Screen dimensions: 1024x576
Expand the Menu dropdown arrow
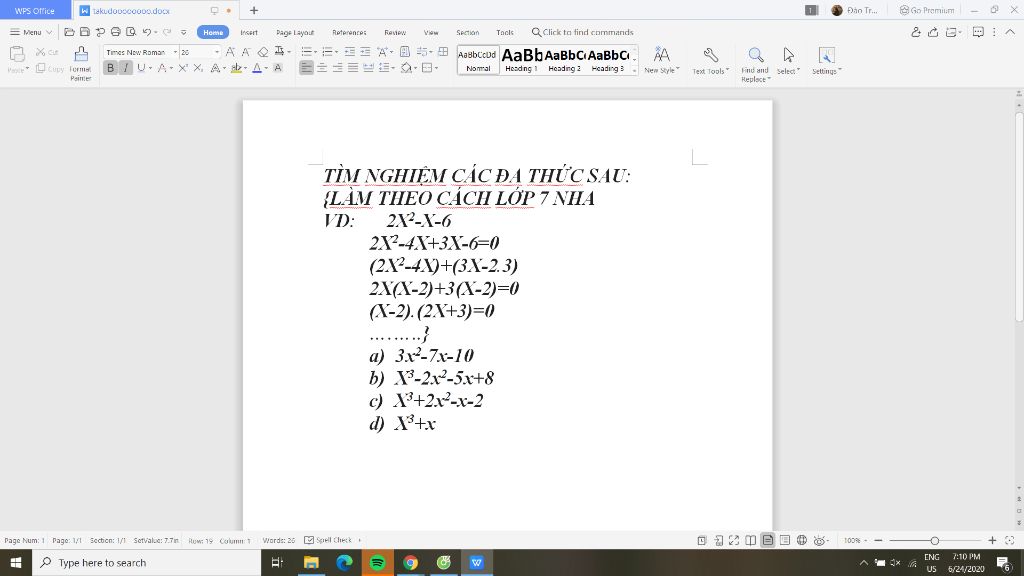click(x=49, y=32)
